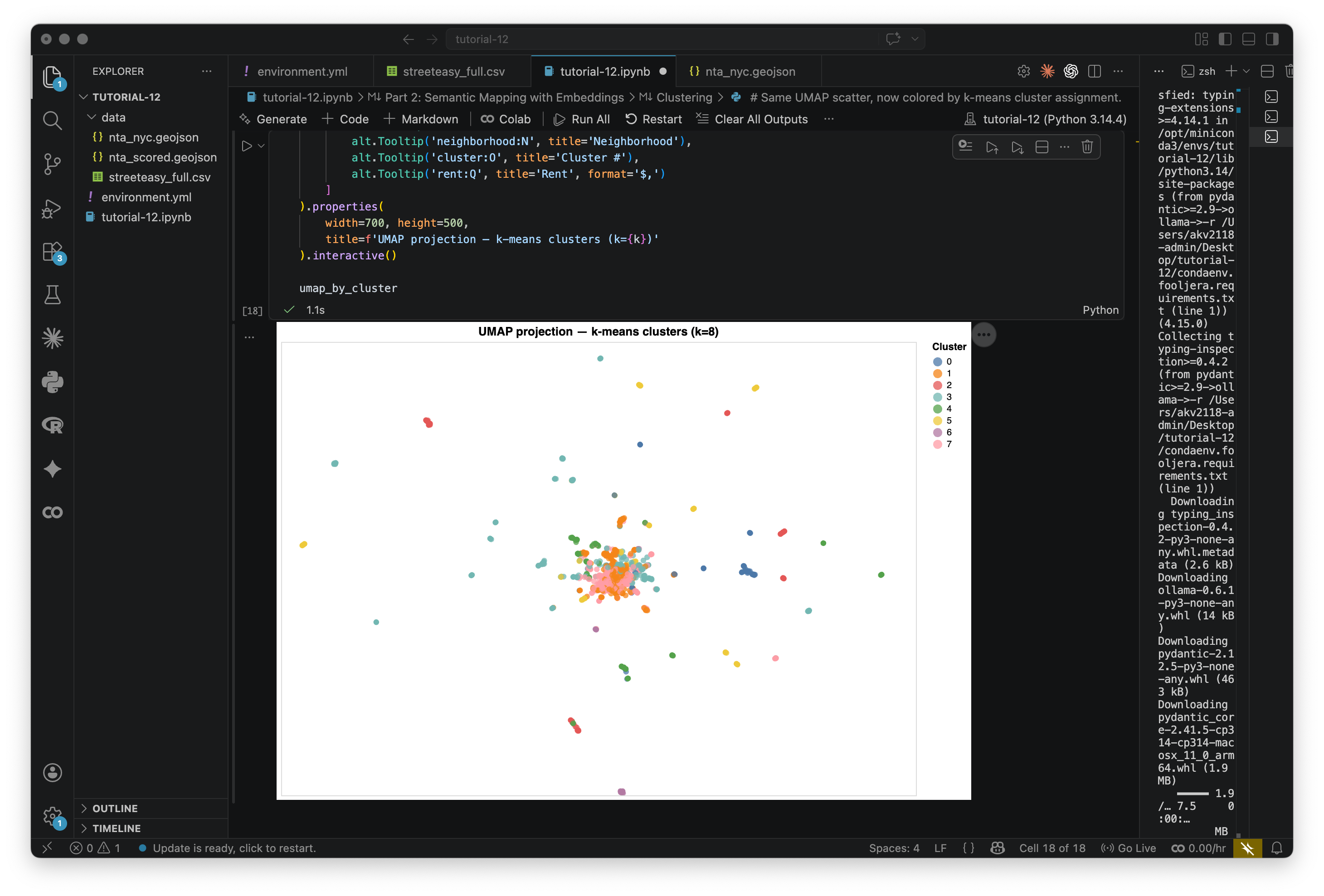Image resolution: width=1324 pixels, height=896 pixels.
Task: Open Explorer views and more actions menu
Action: click(206, 71)
